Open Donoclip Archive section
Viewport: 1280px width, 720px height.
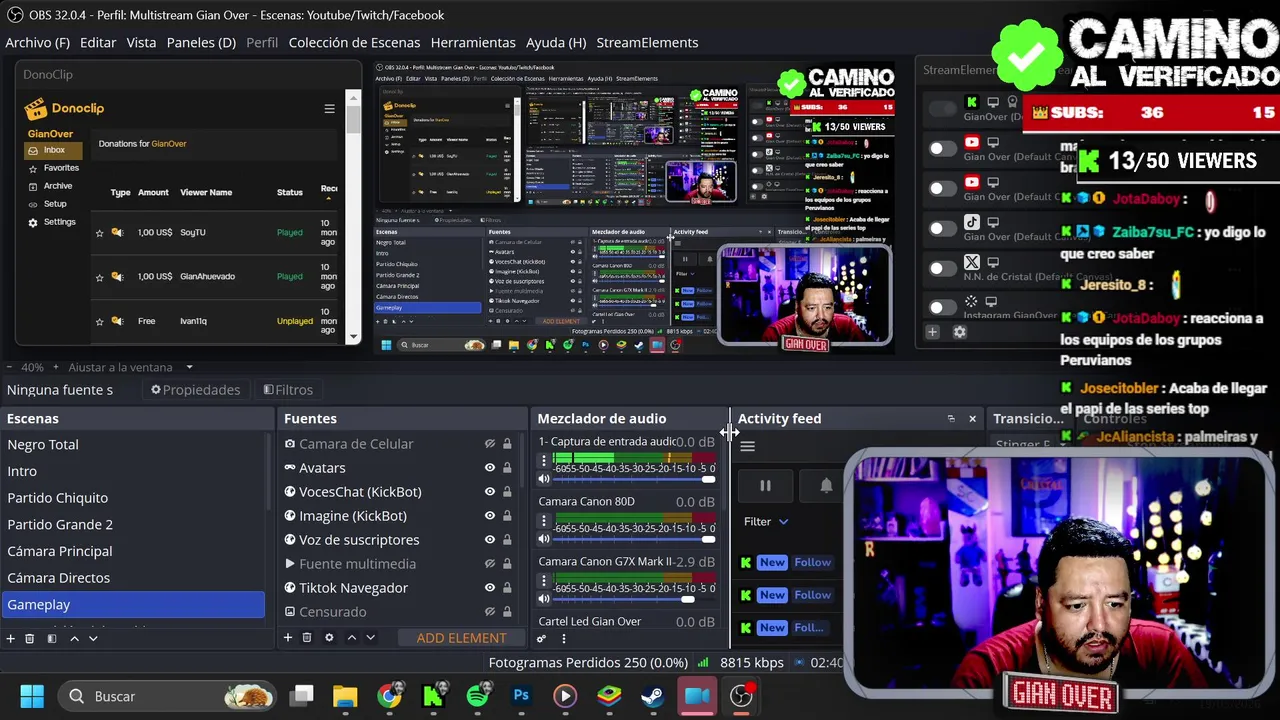tap(58, 186)
